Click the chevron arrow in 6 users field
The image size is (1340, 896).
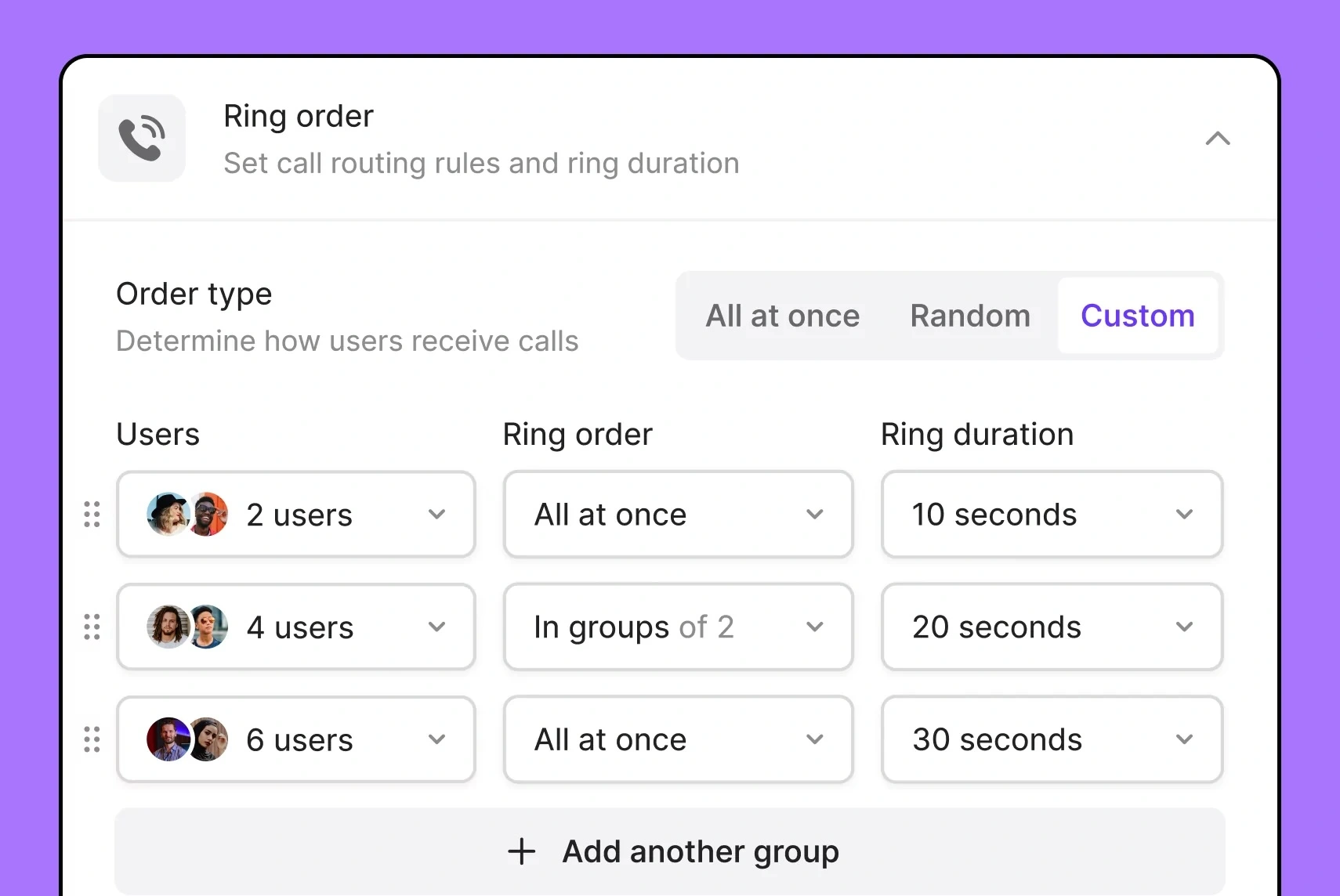pos(436,740)
